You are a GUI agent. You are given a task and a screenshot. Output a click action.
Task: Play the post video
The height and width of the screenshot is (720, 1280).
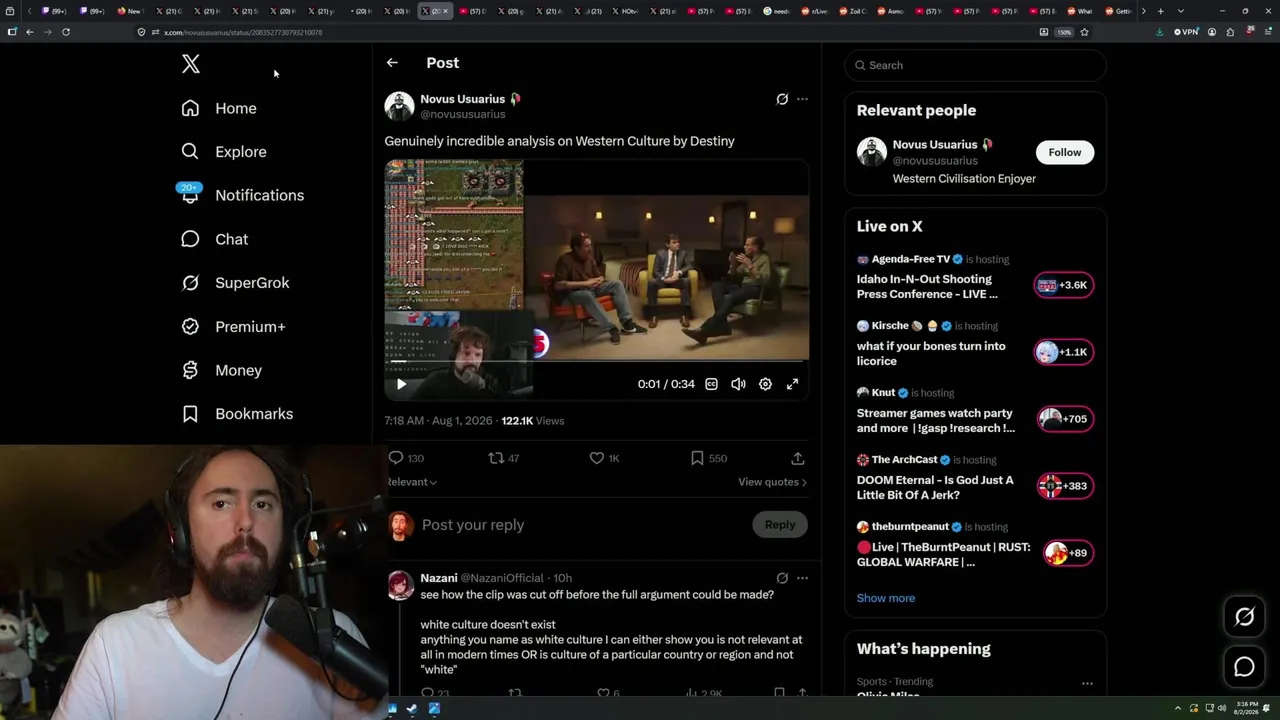tap(401, 384)
